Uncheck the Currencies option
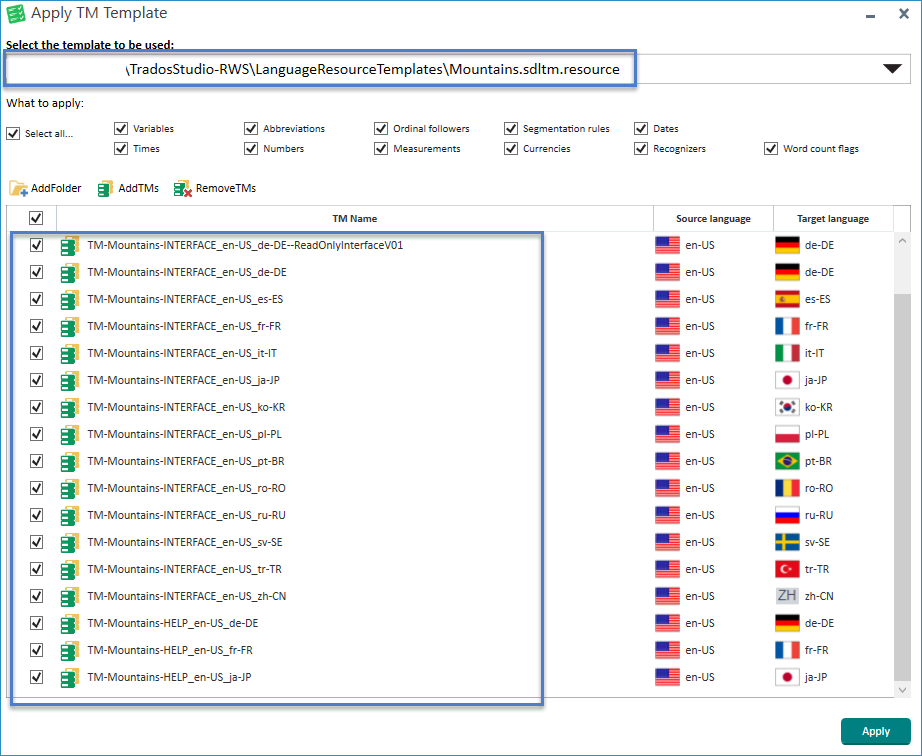 511,149
